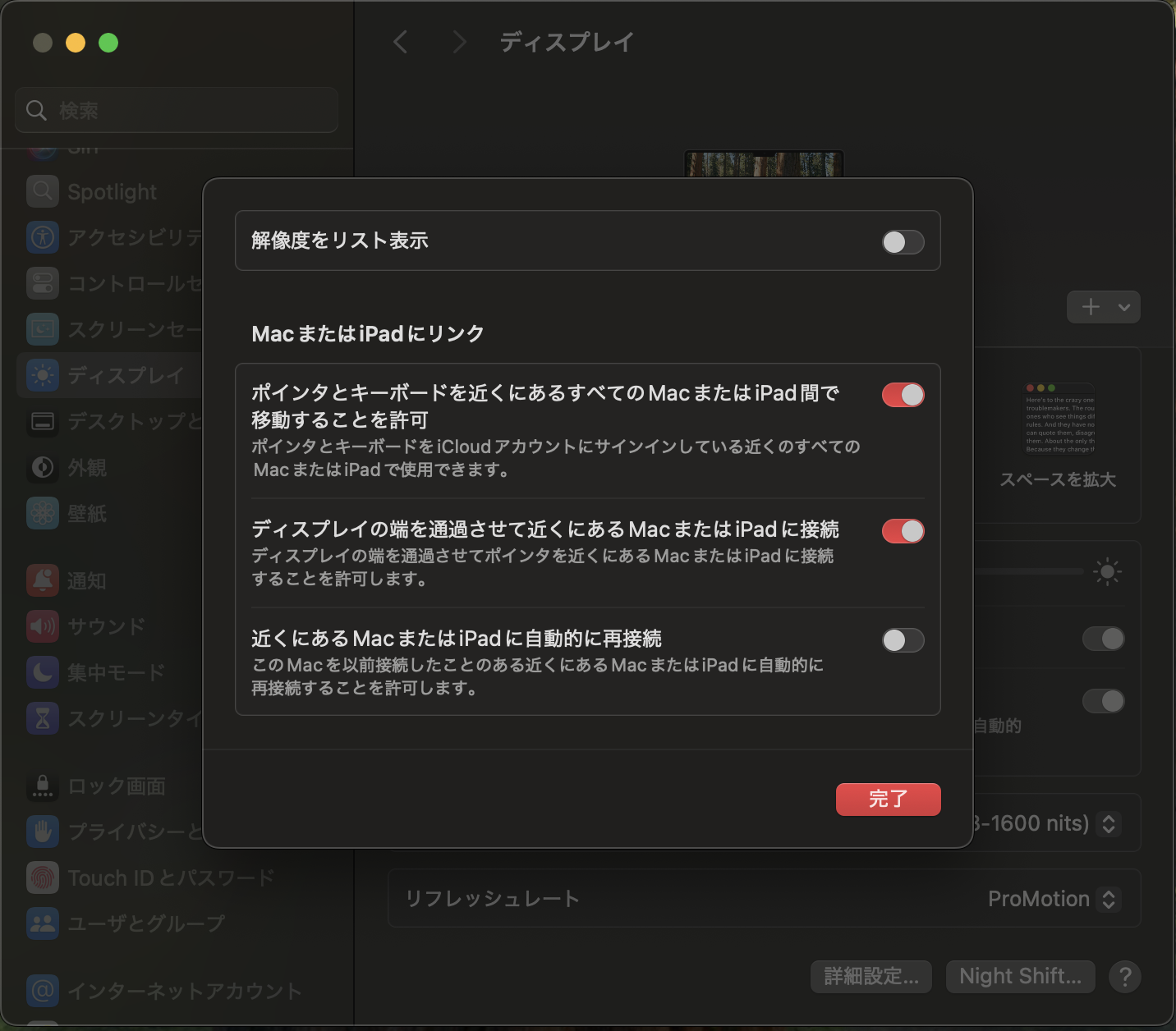Viewport: 1176px width, 1031px height.
Task: Open the nits preset dropdown
Action: [1110, 823]
